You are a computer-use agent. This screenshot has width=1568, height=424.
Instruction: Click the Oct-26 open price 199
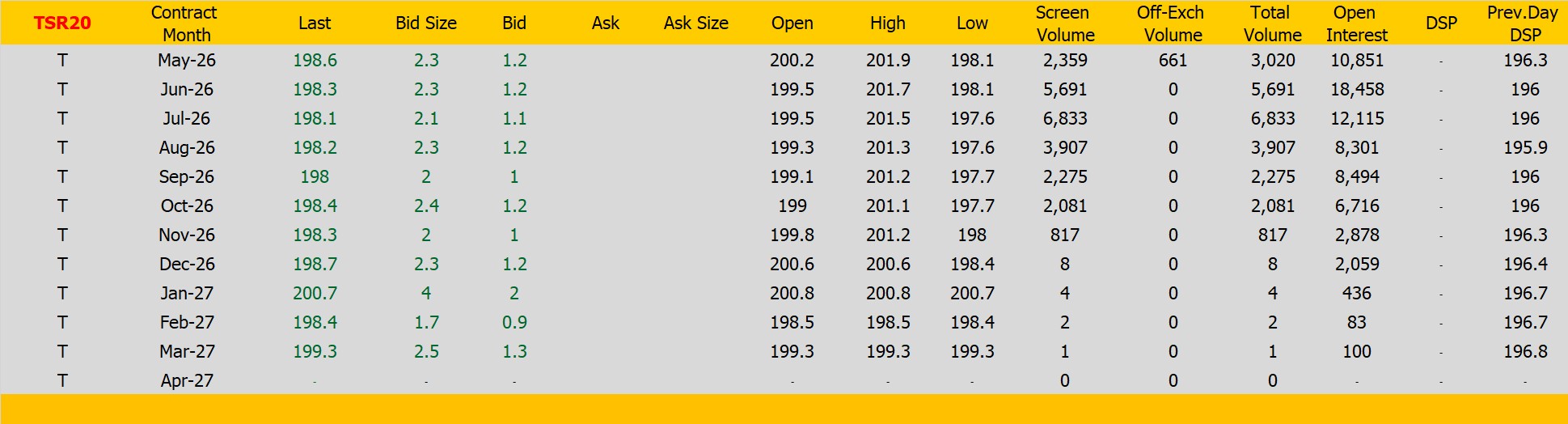coord(792,206)
